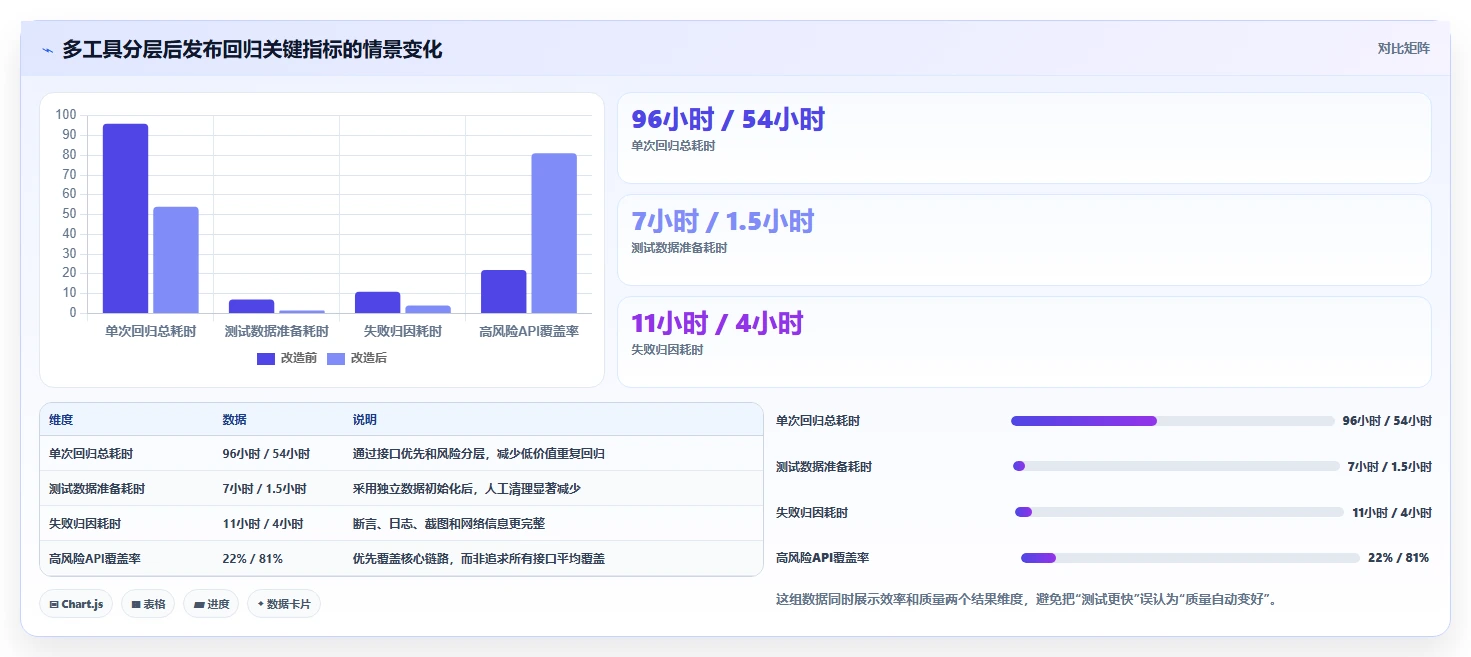1471x657 pixels.
Task: Click the progress value 7小时 / 1.5小时
Action: (1390, 467)
